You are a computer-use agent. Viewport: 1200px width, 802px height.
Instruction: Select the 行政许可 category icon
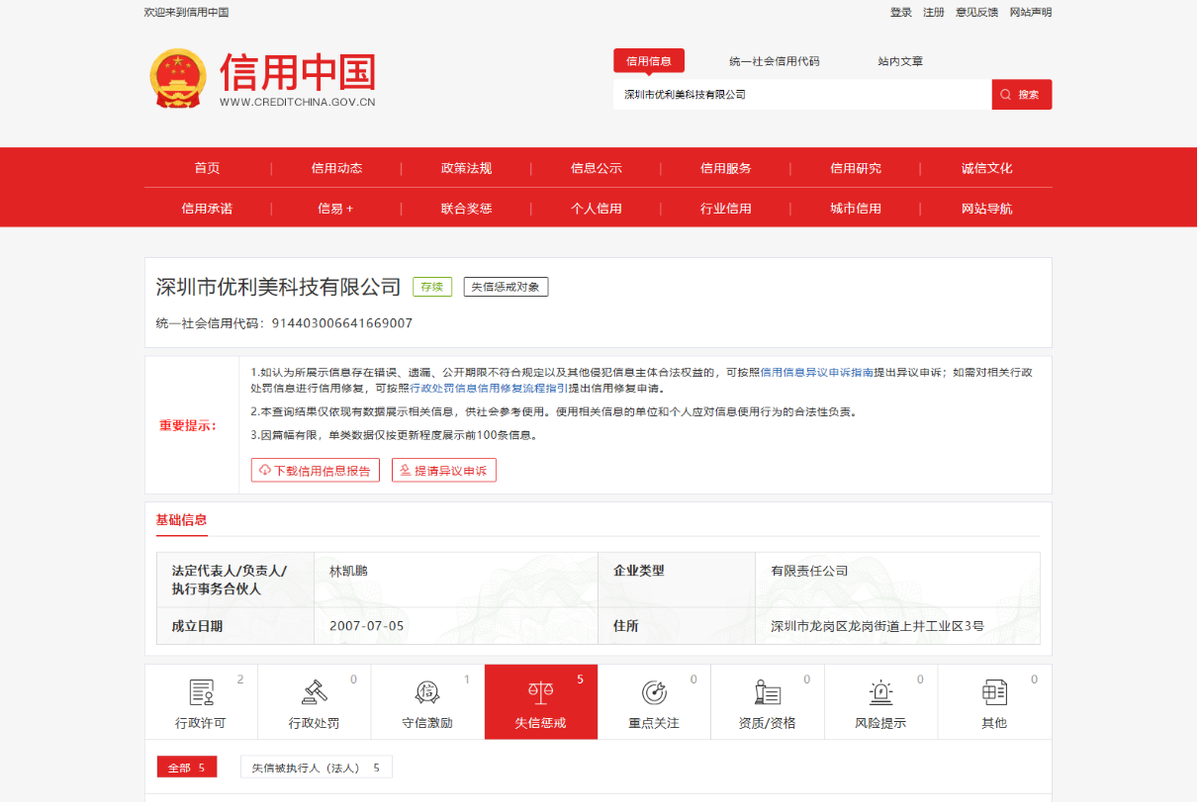(200, 694)
